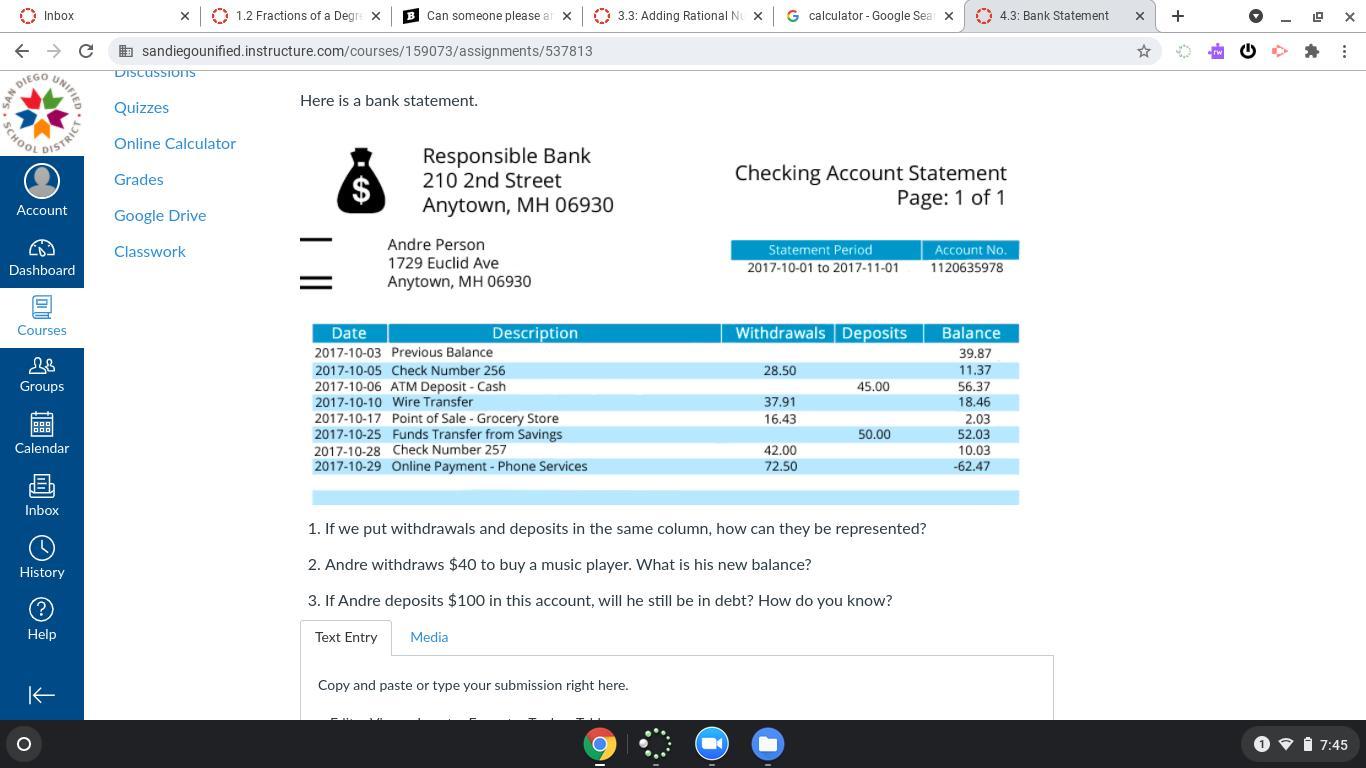Go back to the previous page
The height and width of the screenshot is (768, 1366).
coord(22,51)
